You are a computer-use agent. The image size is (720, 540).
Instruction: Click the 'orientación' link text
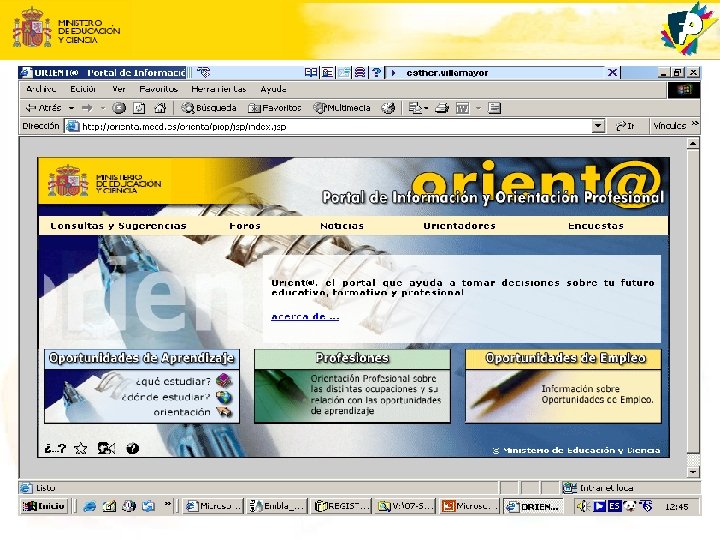pyautogui.click(x=182, y=412)
